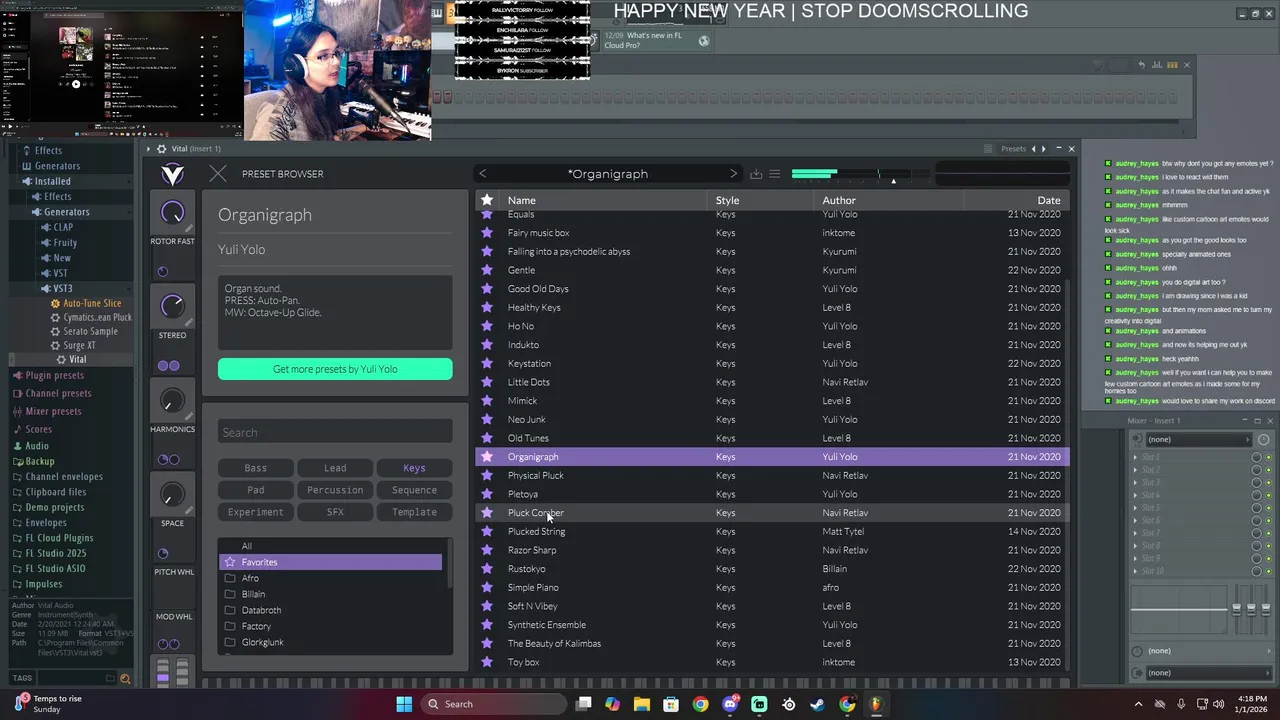The image size is (1280, 720).
Task: Go to next preset with right arrow
Action: coord(733,174)
